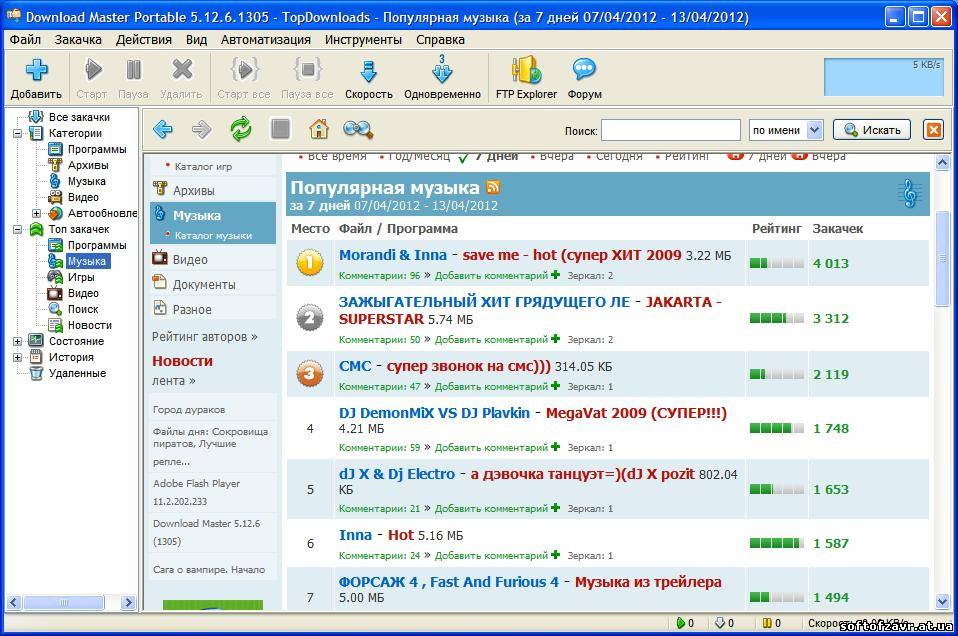Open the Документы section in the web sidebar

pos(204,285)
